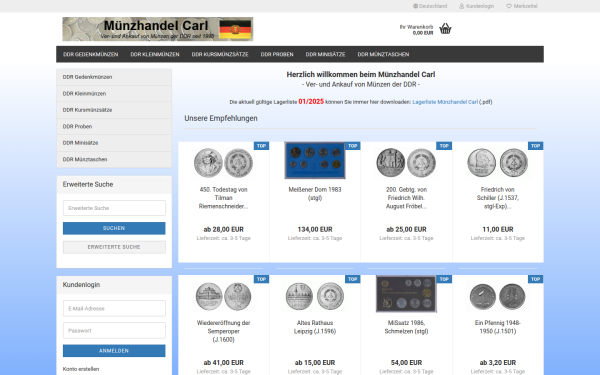
Task: Click the '11,00 EUR' price
Action: [x=497, y=229]
